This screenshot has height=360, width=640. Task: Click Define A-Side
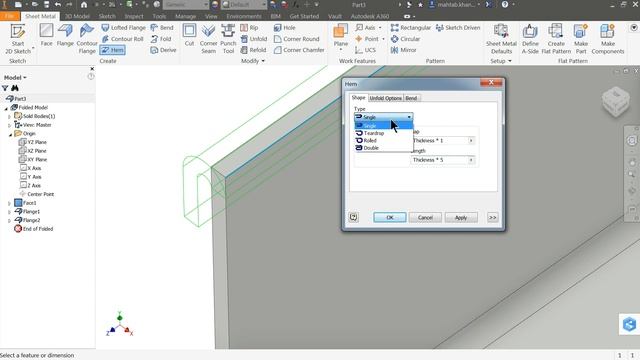(x=530, y=39)
